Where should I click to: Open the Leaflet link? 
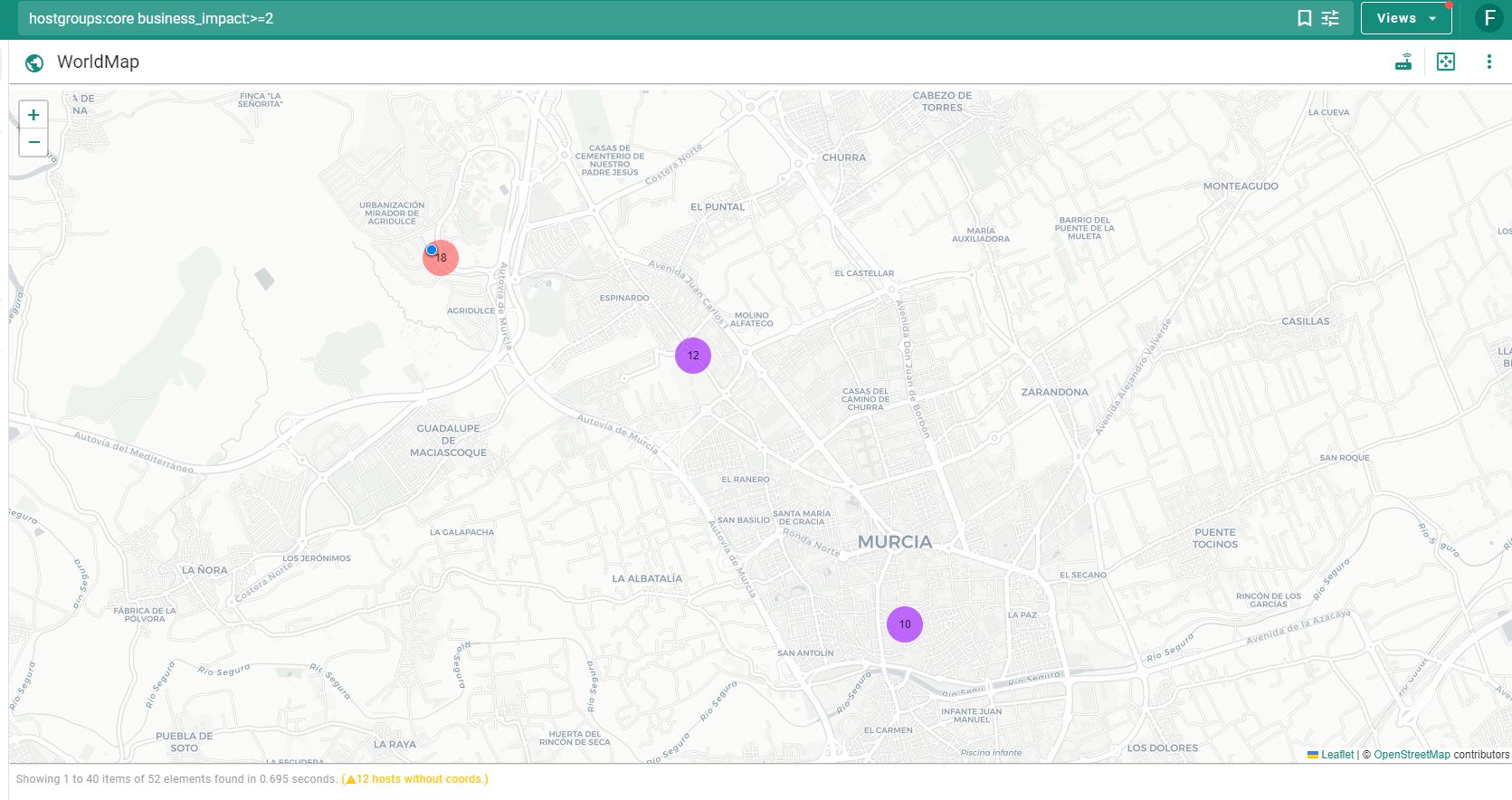pos(1337,755)
